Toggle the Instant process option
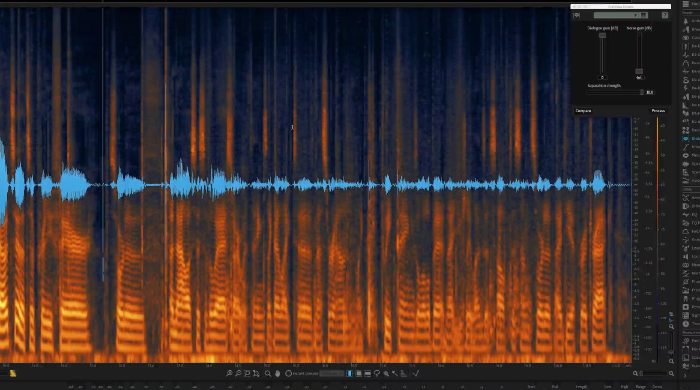This screenshot has height=390, width=700. [x=288, y=373]
